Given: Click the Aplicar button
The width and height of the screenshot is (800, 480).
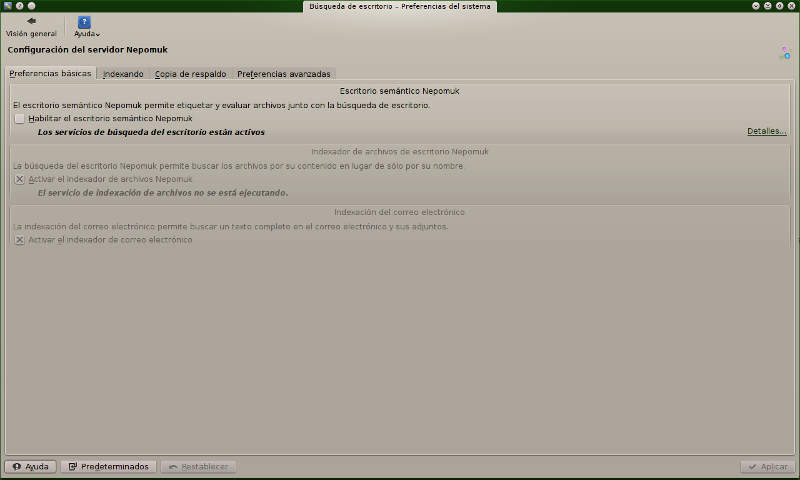Looking at the screenshot, I should 767,466.
